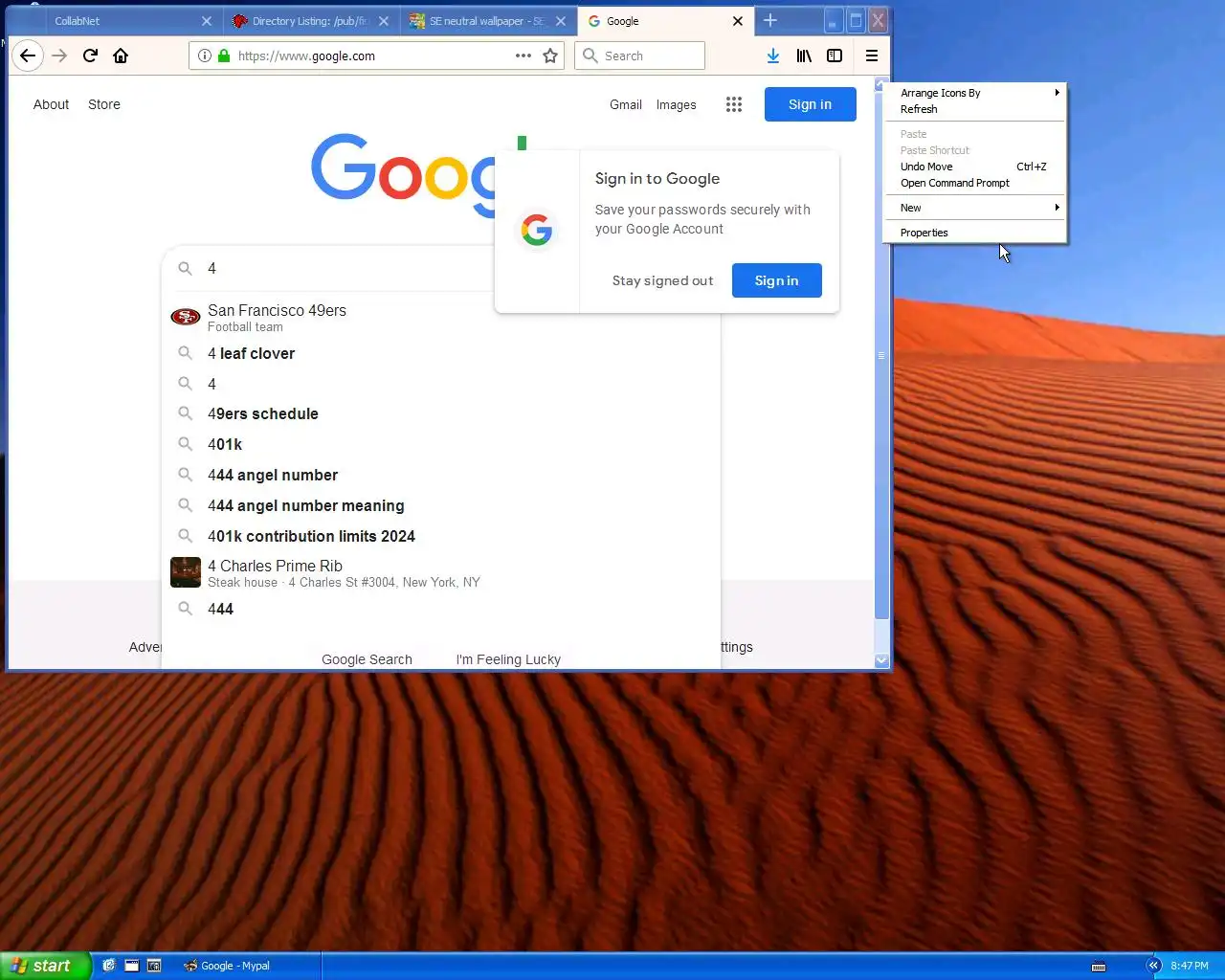Show site information icon in address bar
1225x980 pixels.
point(204,56)
